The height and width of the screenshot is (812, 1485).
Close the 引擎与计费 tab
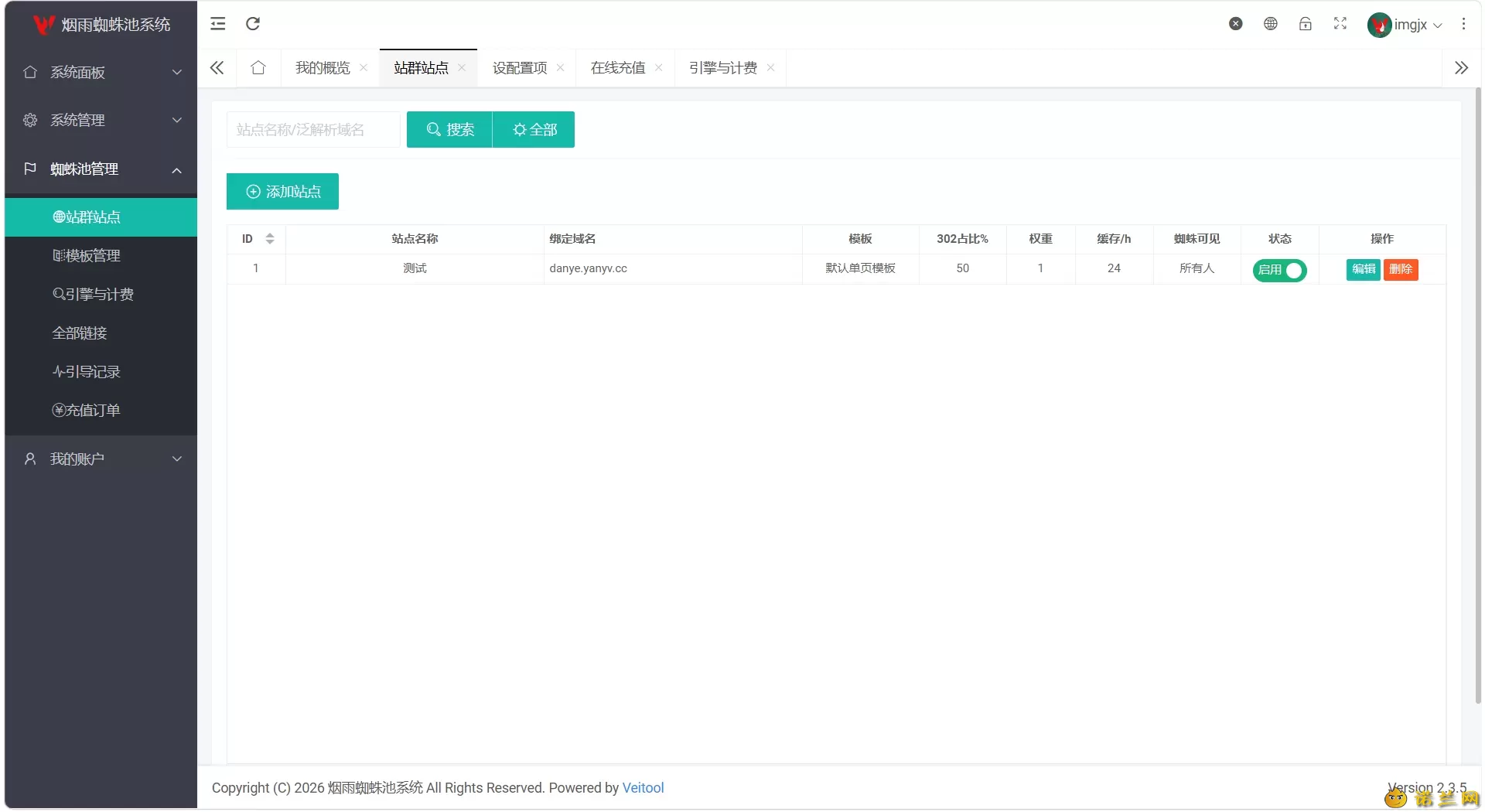tap(770, 68)
